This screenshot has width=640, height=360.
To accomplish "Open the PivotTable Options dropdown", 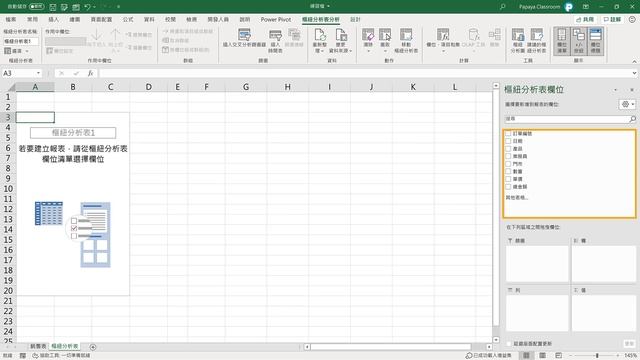I will (x=17, y=51).
